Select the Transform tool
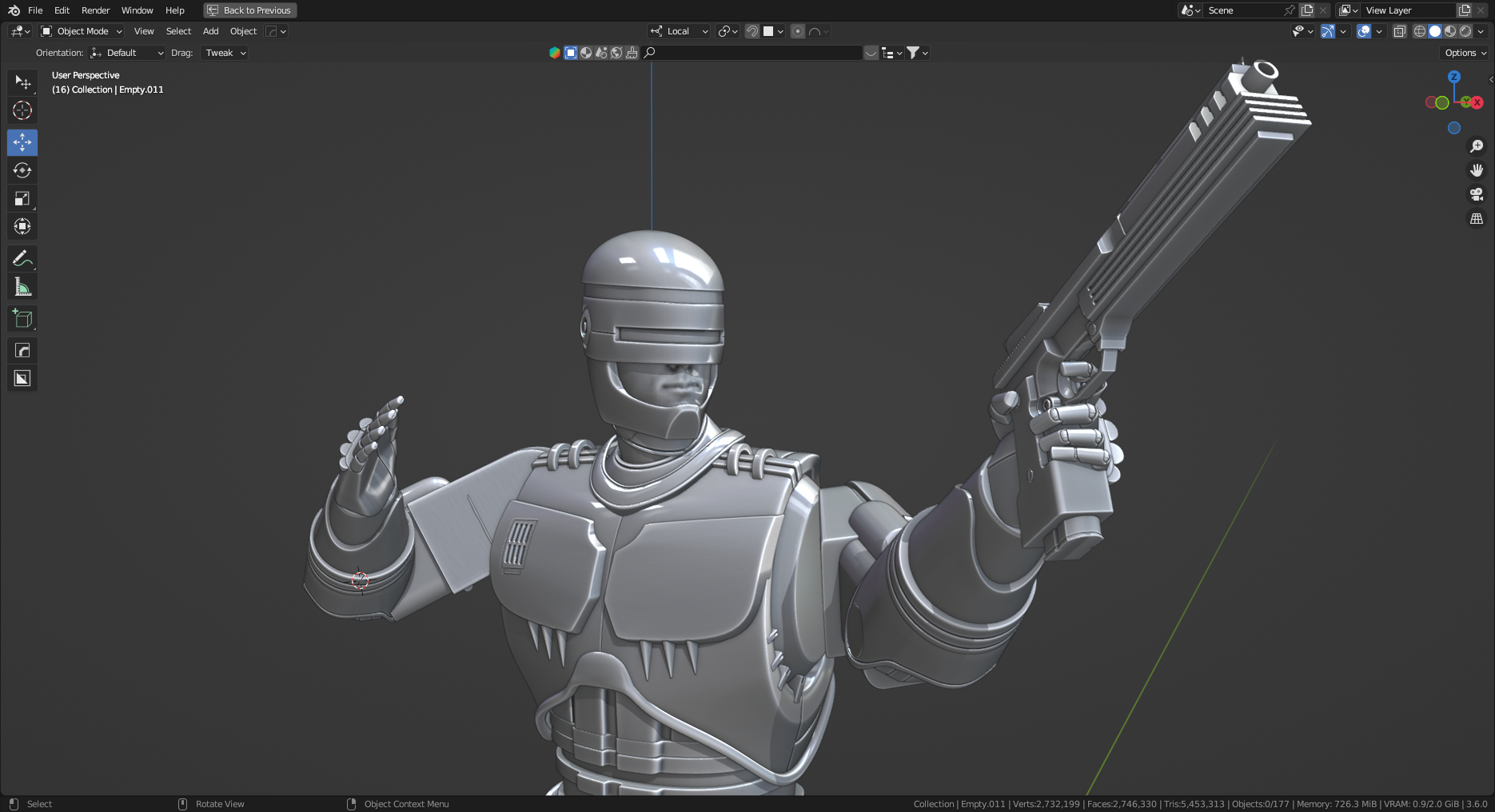 (22, 226)
